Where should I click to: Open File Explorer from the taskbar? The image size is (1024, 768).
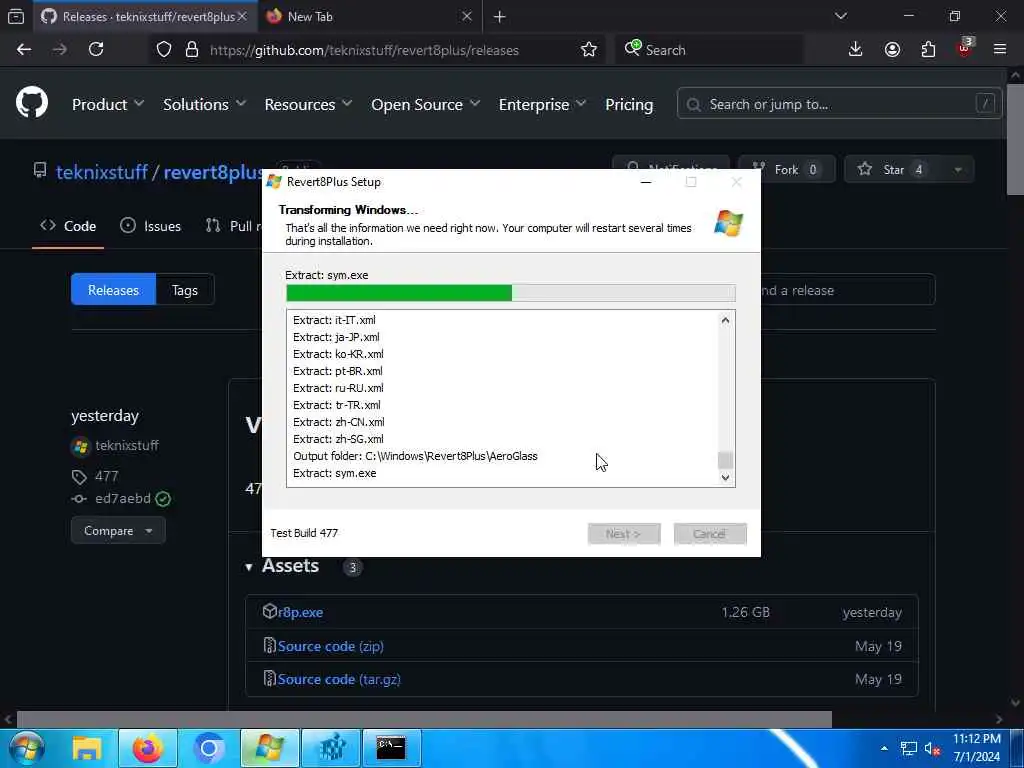pyautogui.click(x=86, y=748)
